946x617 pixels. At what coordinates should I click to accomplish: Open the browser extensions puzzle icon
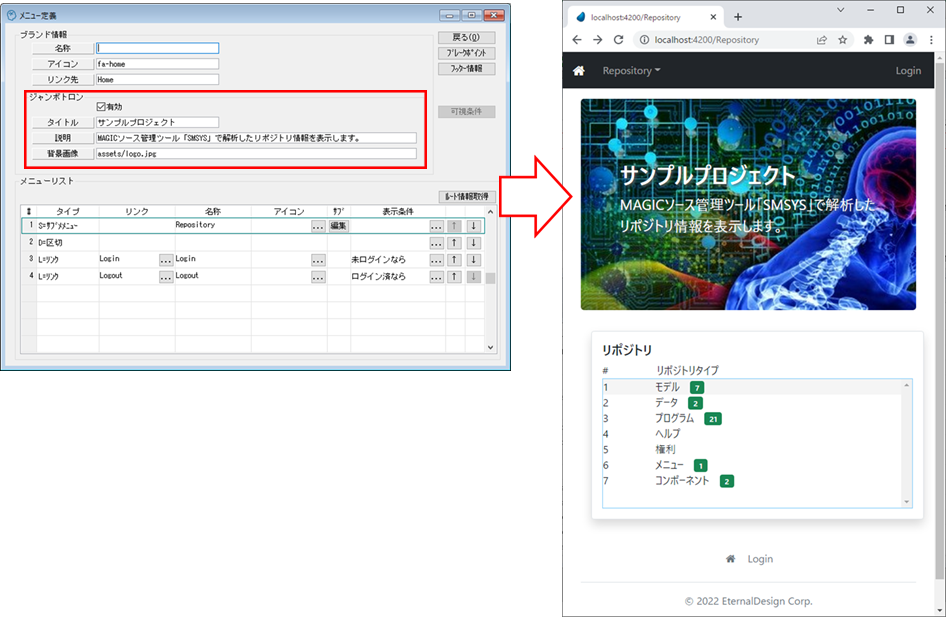point(866,40)
